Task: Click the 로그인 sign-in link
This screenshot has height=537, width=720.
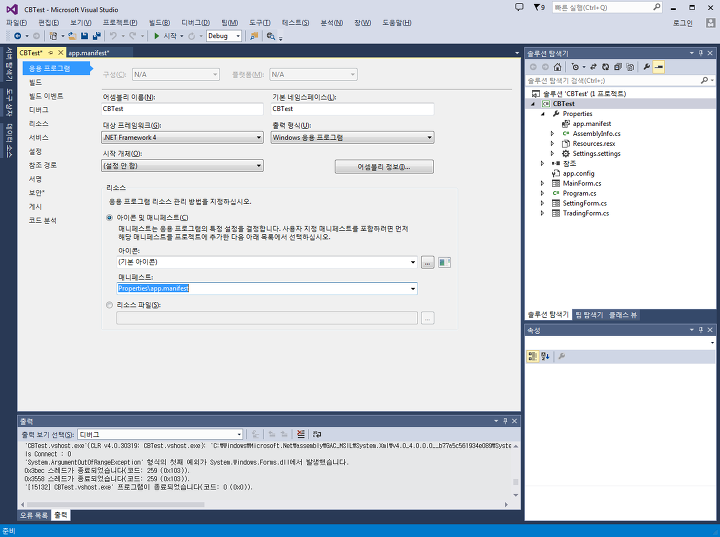Action: pyautogui.click(x=682, y=23)
